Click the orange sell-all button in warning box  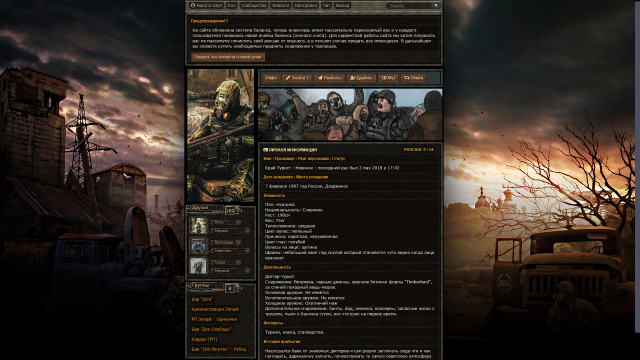(x=228, y=57)
